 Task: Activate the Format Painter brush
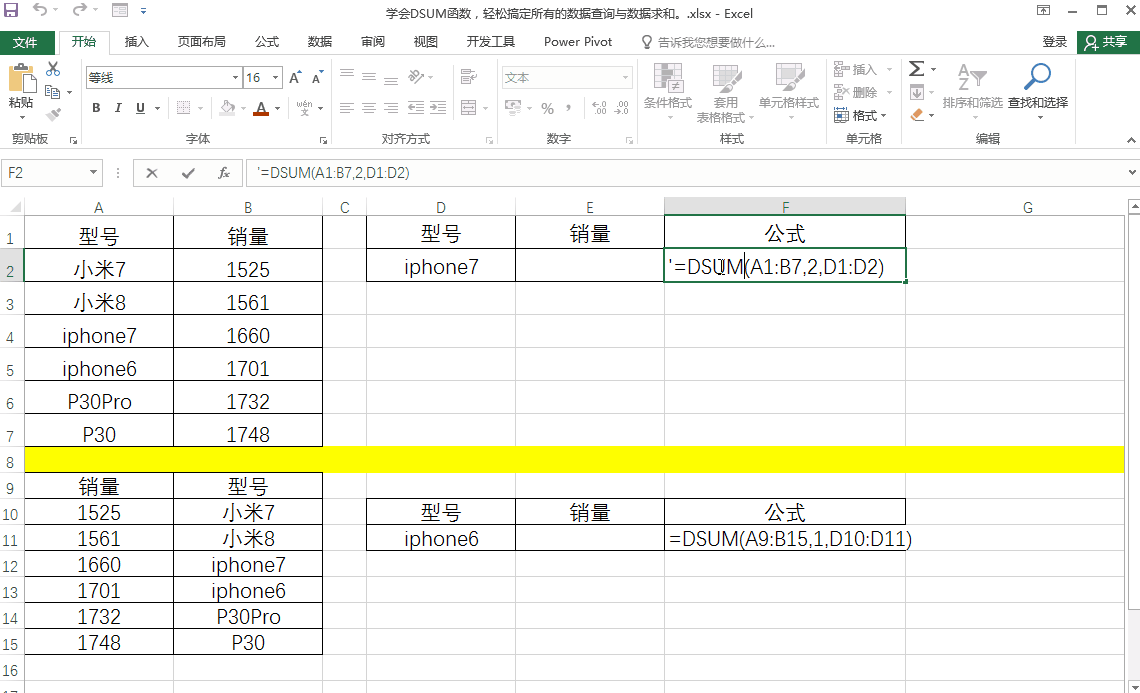coord(53,114)
